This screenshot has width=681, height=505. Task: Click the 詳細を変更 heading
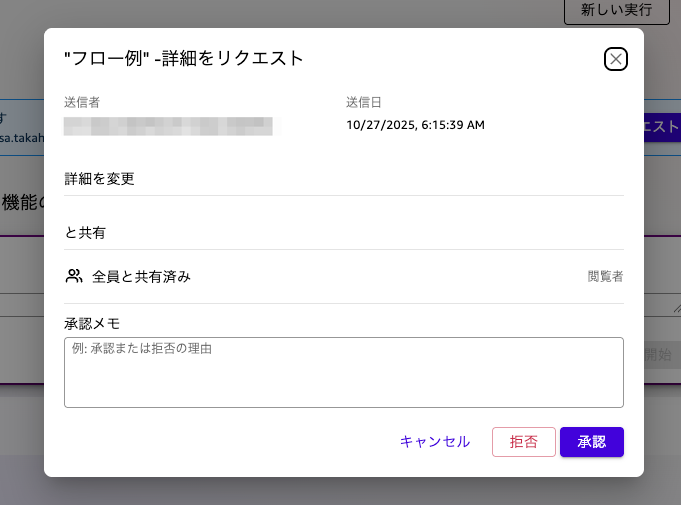[99, 179]
